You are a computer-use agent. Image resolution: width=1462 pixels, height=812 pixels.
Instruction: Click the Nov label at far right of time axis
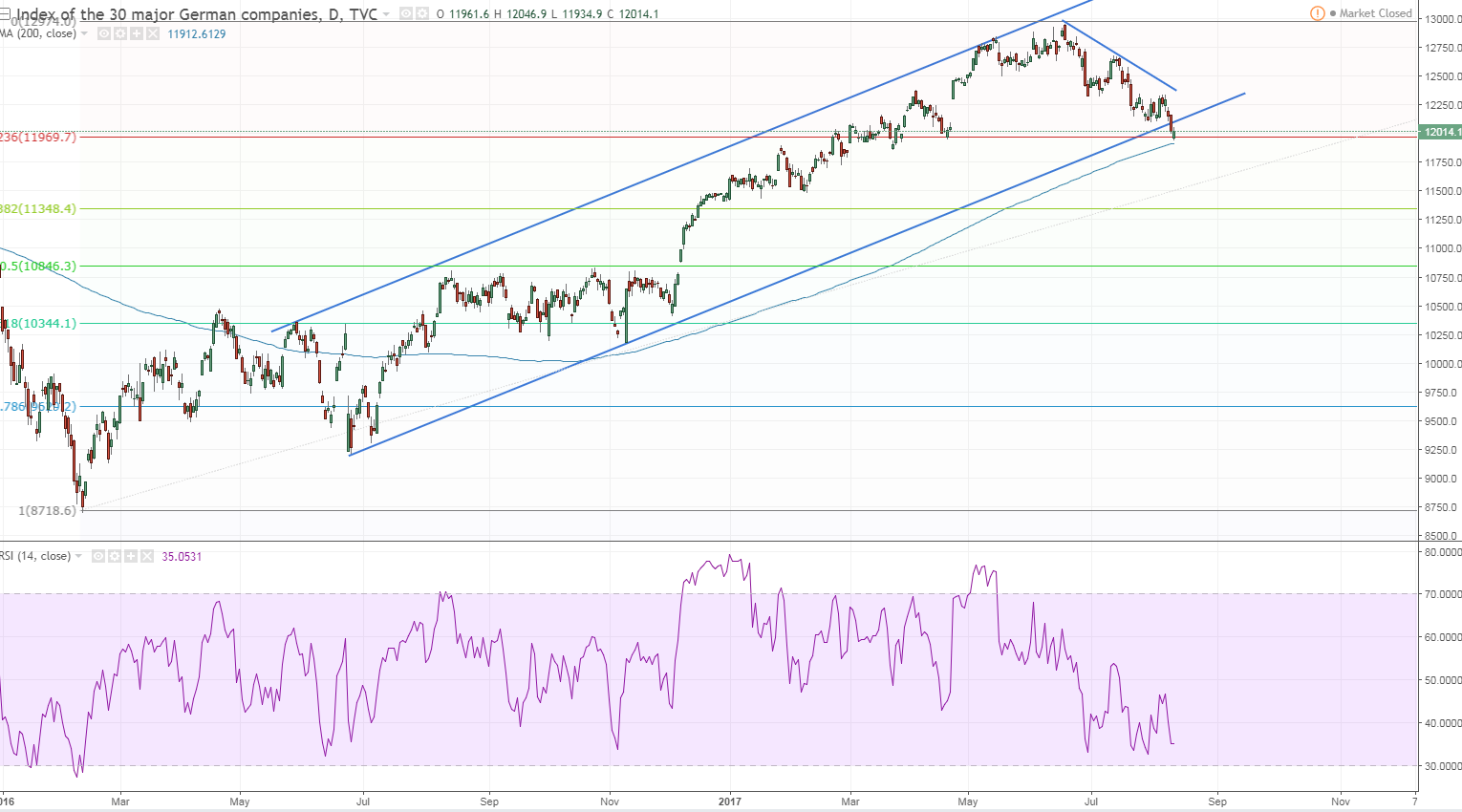pyautogui.click(x=1341, y=801)
